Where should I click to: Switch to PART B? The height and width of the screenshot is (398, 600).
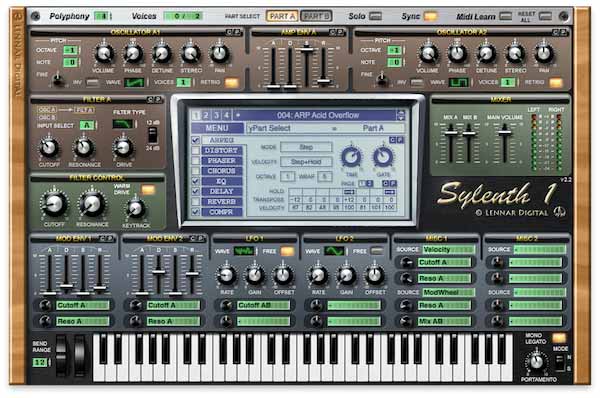(x=316, y=16)
